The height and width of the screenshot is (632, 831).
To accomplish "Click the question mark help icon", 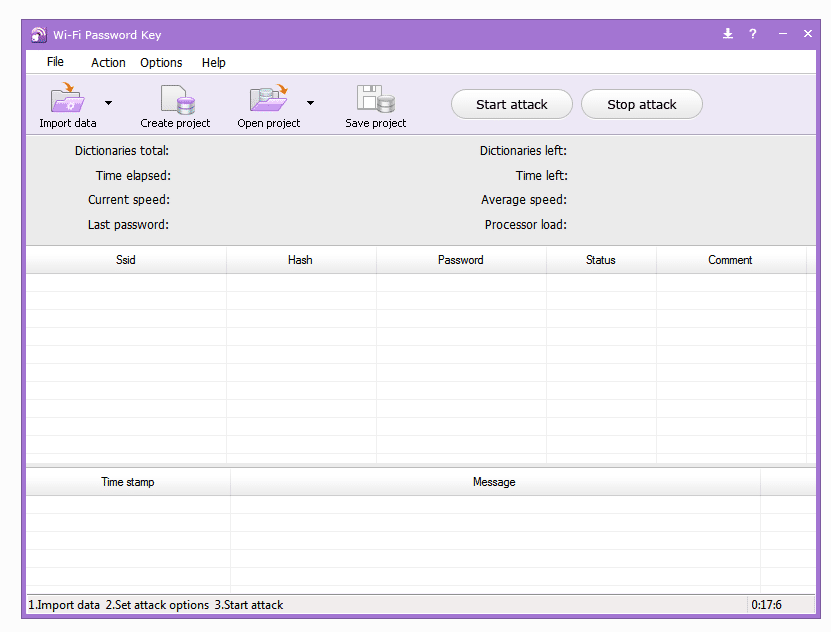I will [753, 34].
